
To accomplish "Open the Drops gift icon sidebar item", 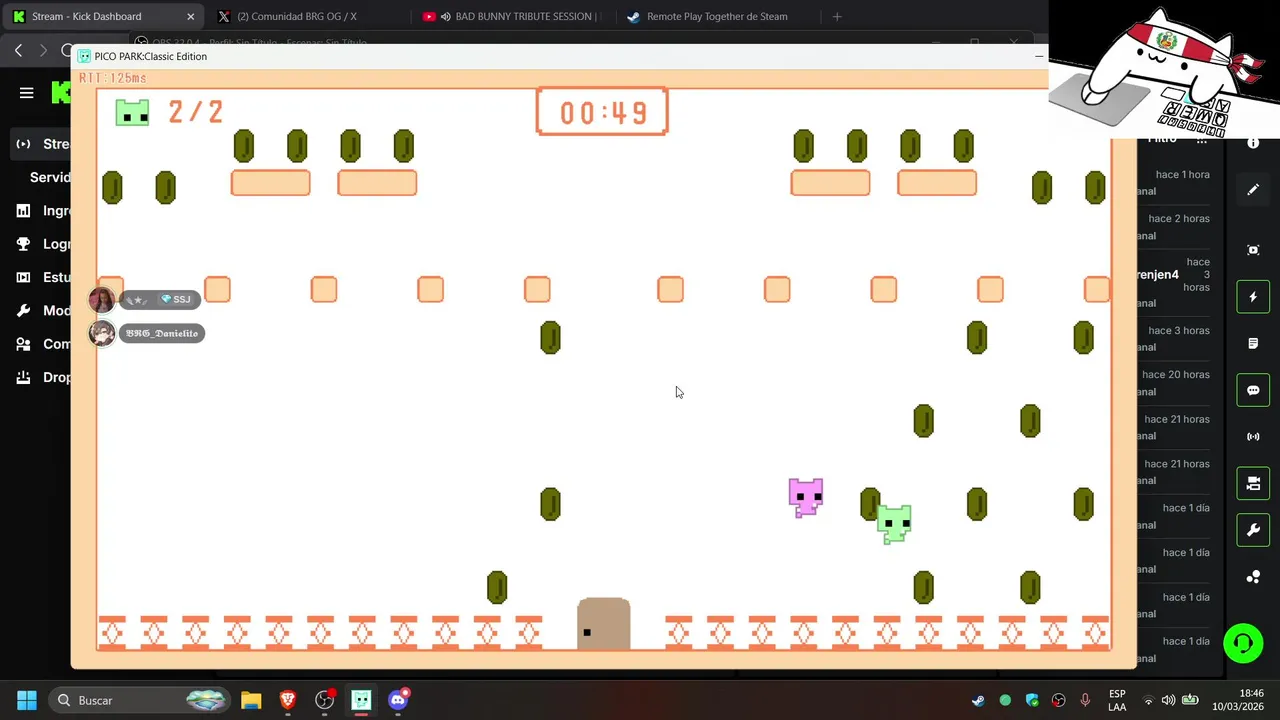I will point(23,377).
